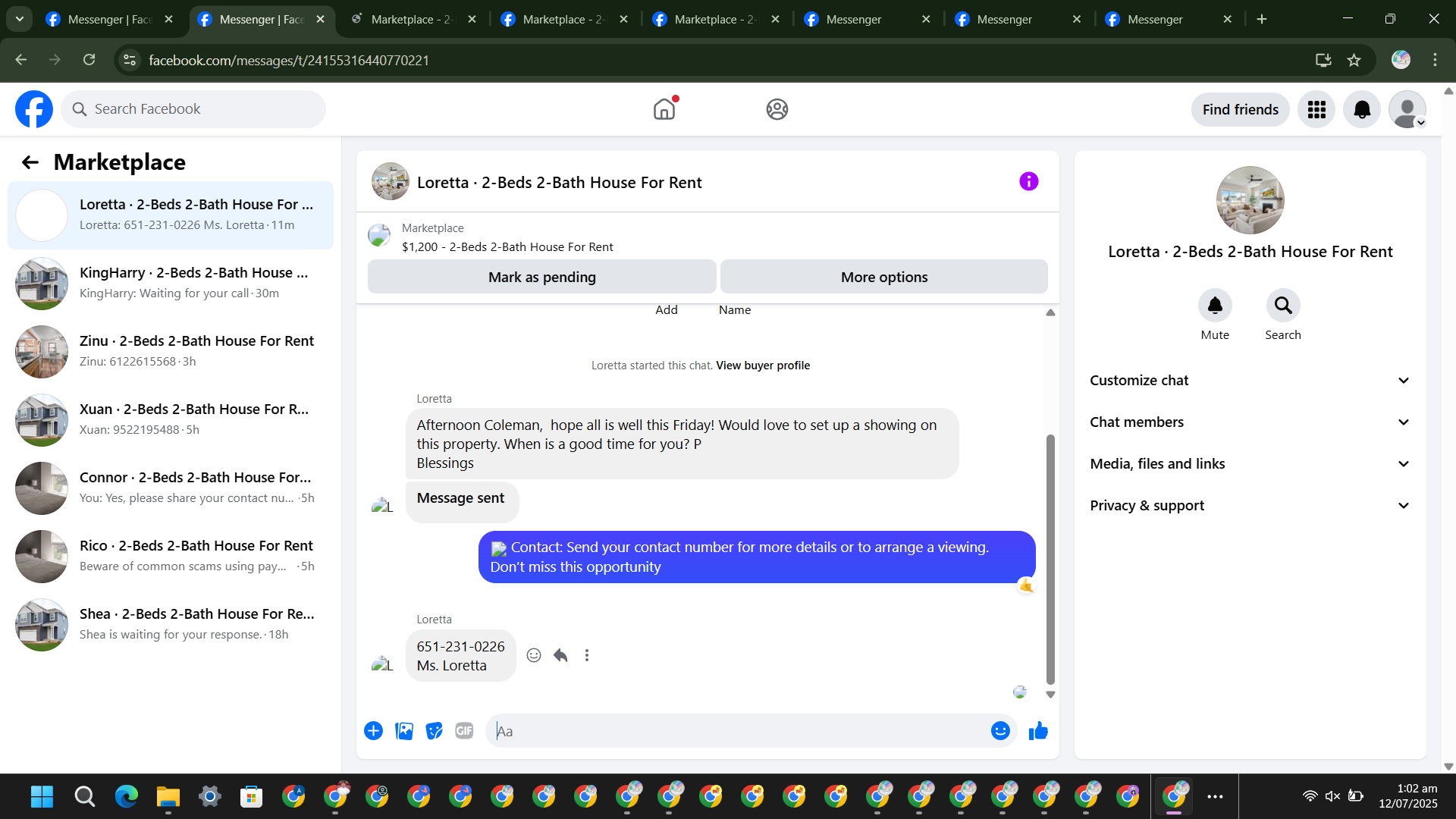Choose a sticker from the sticker icon
Screen dimensions: 1456x819
click(434, 731)
